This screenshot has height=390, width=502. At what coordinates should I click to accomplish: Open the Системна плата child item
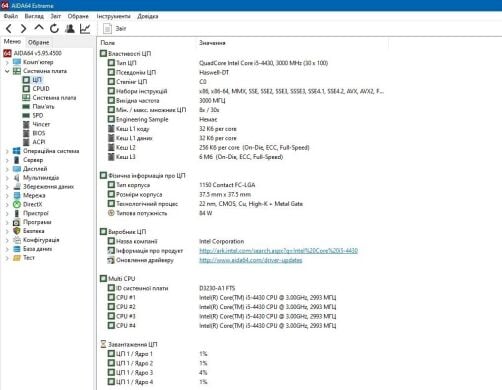point(49,98)
